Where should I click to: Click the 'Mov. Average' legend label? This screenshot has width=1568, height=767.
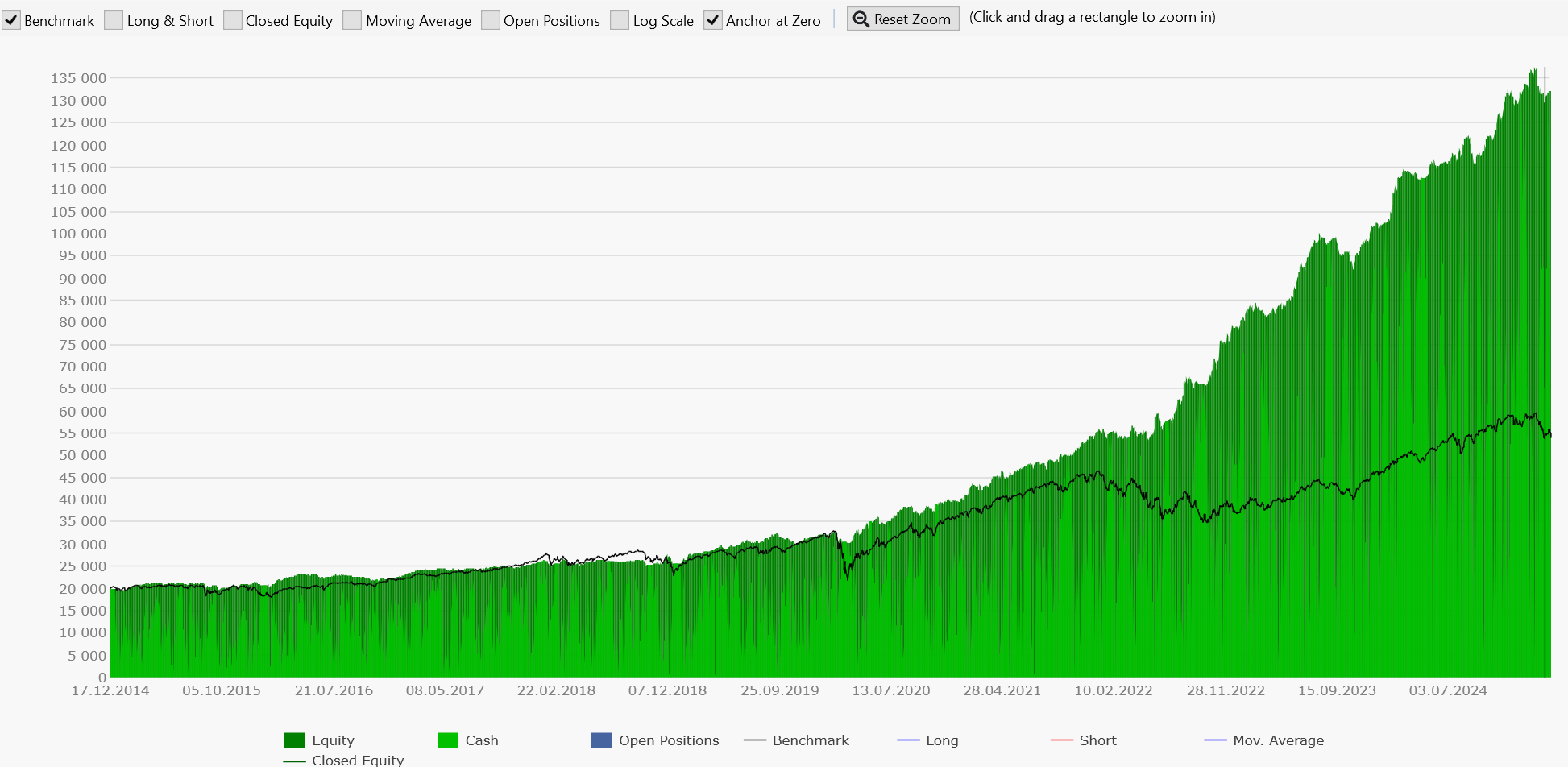point(1278,740)
